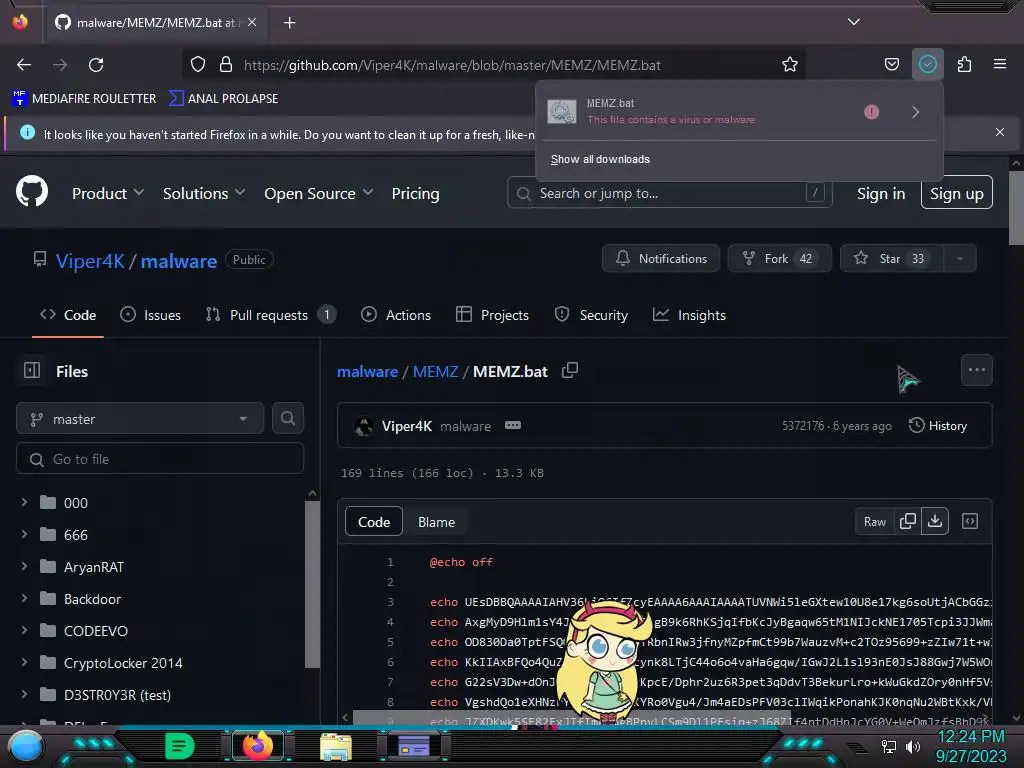Open the D3STR0Y3R (test) folder
This screenshot has height=768, width=1024.
[x=117, y=695]
